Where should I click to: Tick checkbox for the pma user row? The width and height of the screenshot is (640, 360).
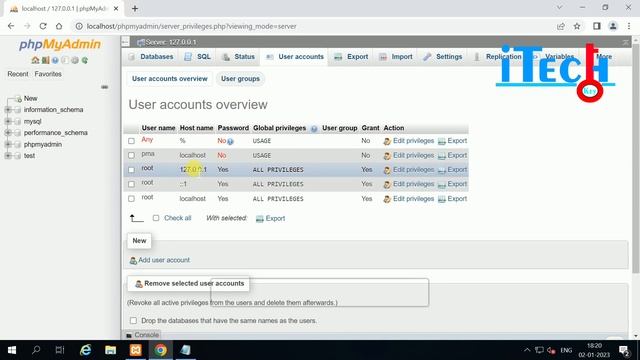[131, 156]
